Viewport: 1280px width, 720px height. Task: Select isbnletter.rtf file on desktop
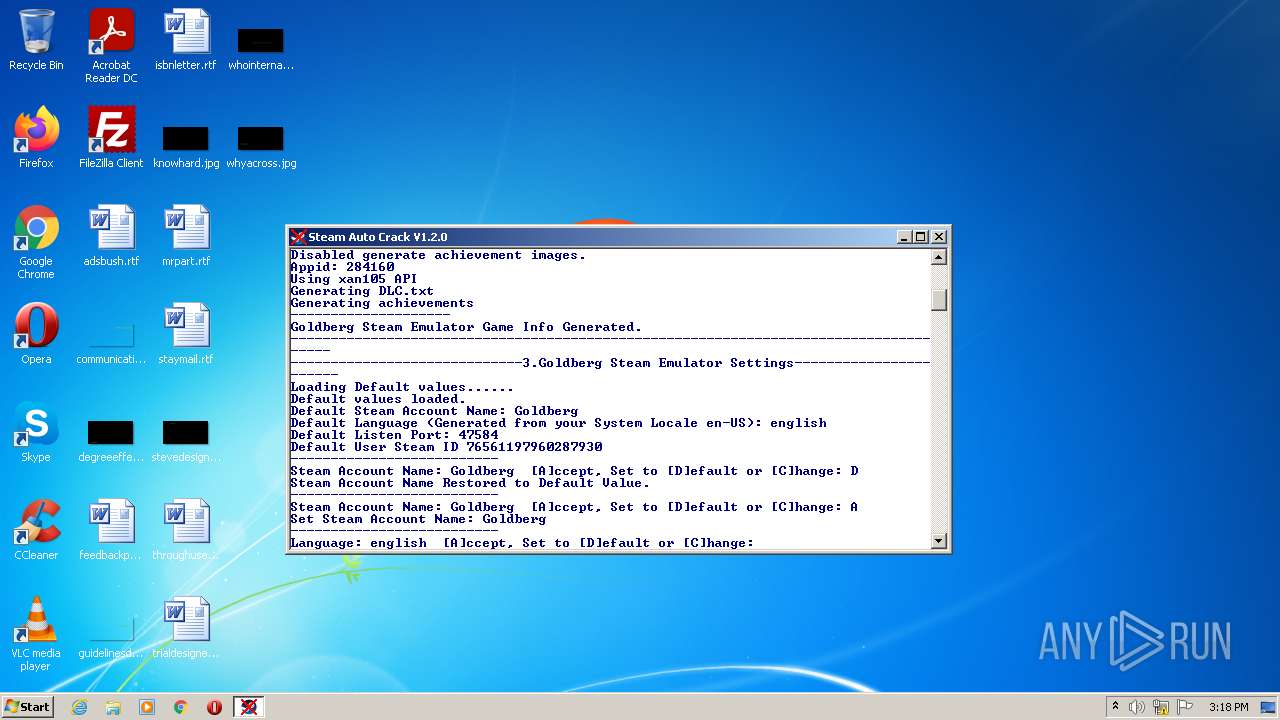tap(186, 40)
